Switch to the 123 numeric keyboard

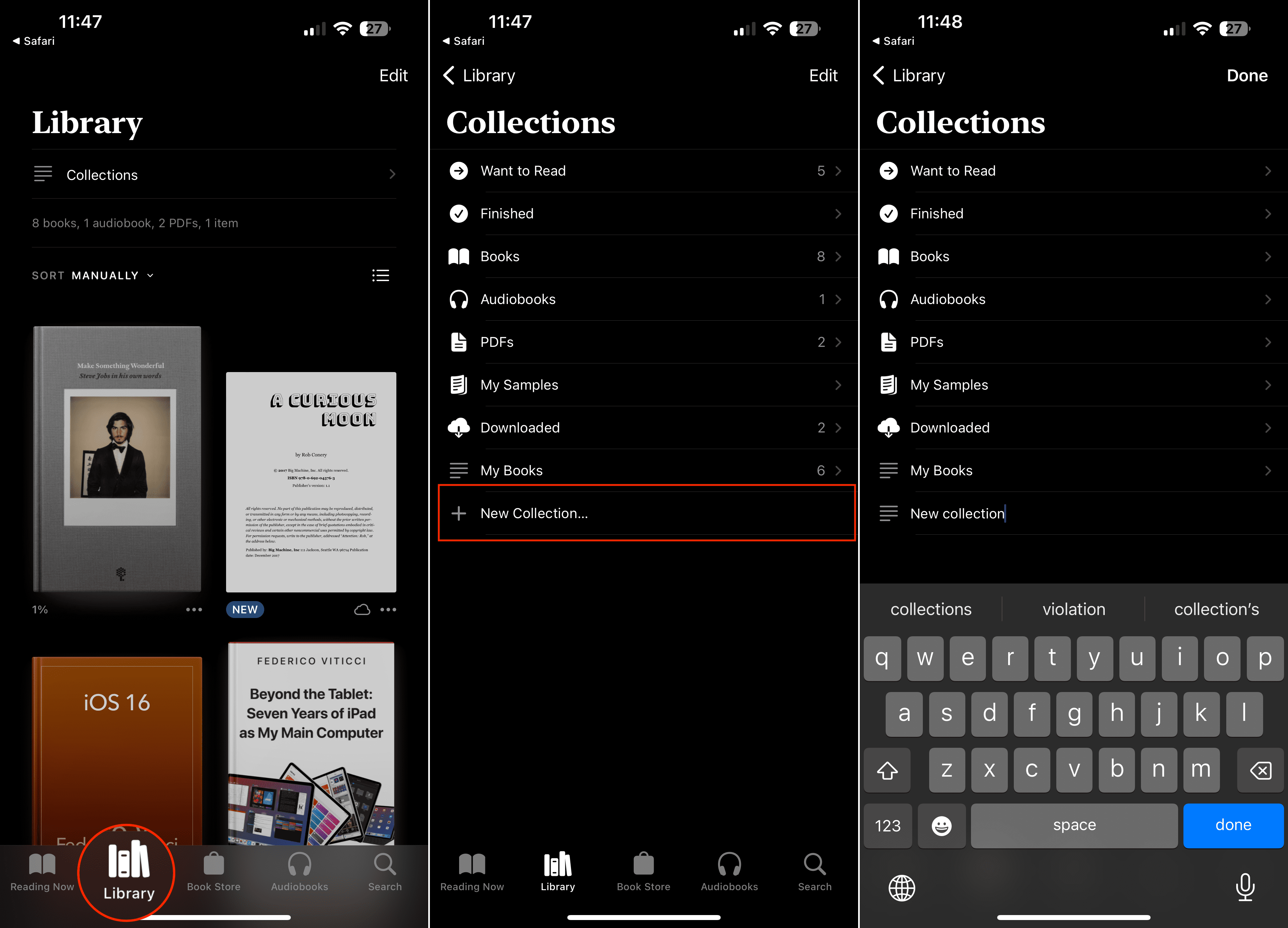[x=888, y=825]
